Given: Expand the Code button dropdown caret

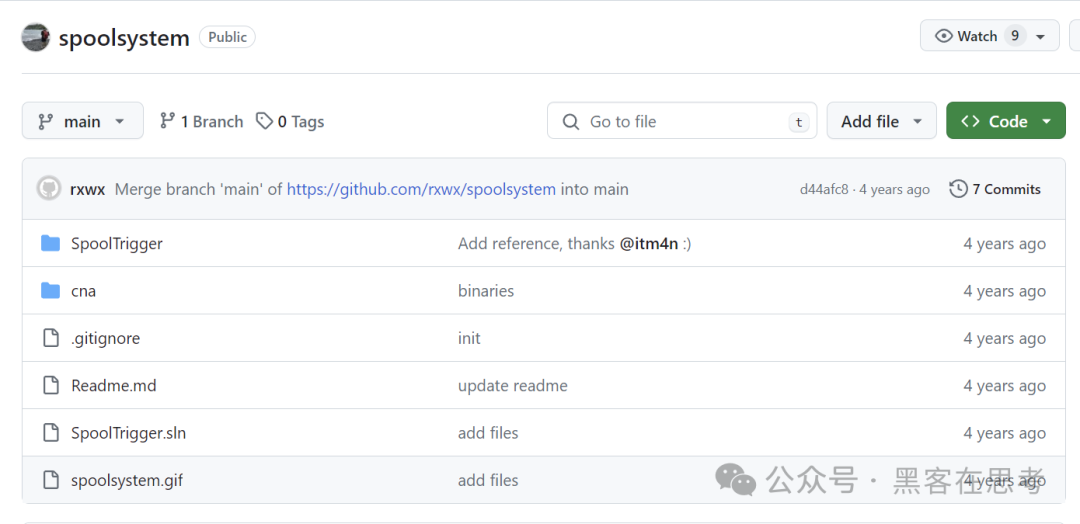Looking at the screenshot, I should click(x=1047, y=122).
